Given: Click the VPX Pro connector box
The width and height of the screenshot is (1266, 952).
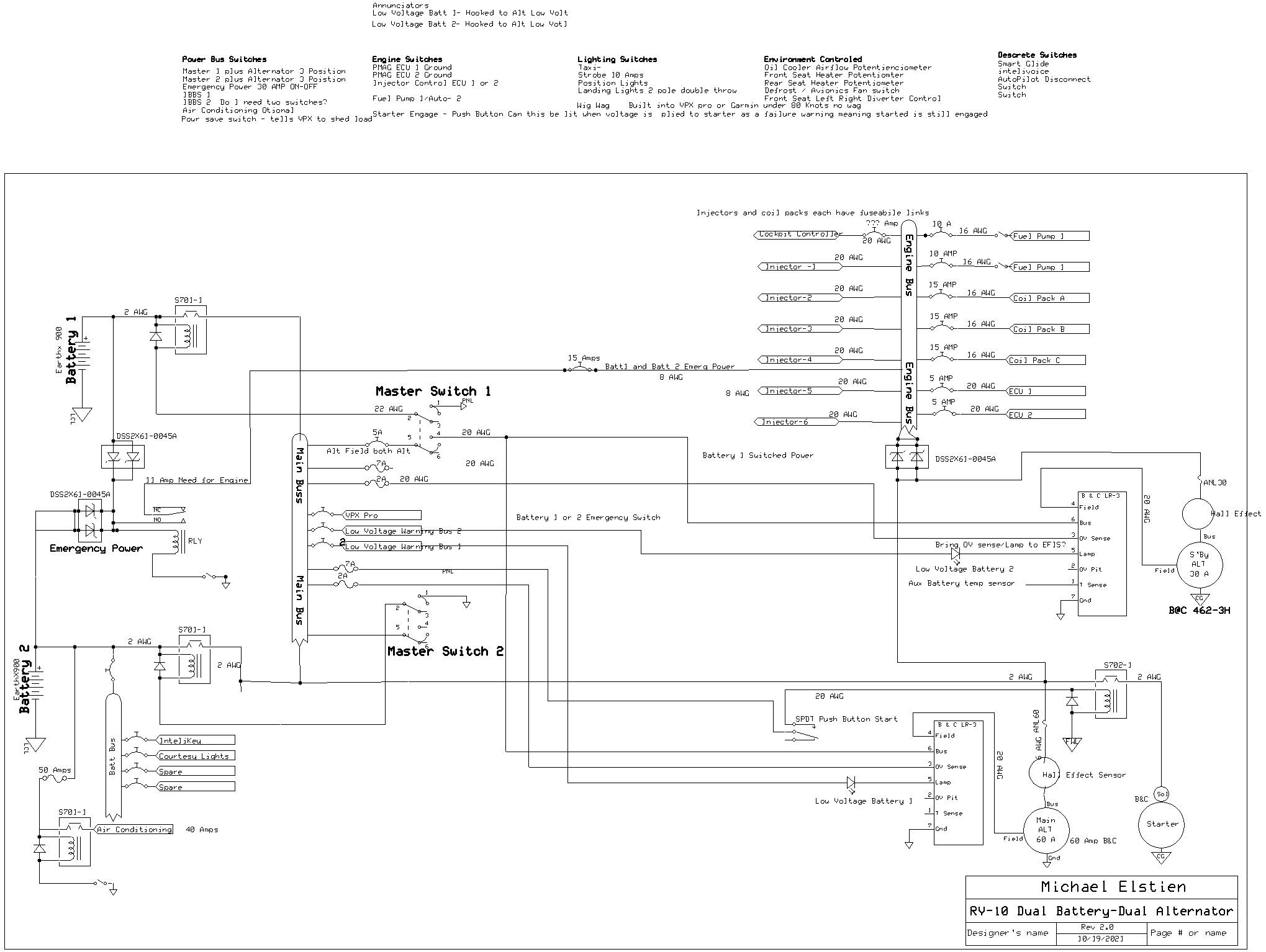Looking at the screenshot, I should tap(382, 515).
